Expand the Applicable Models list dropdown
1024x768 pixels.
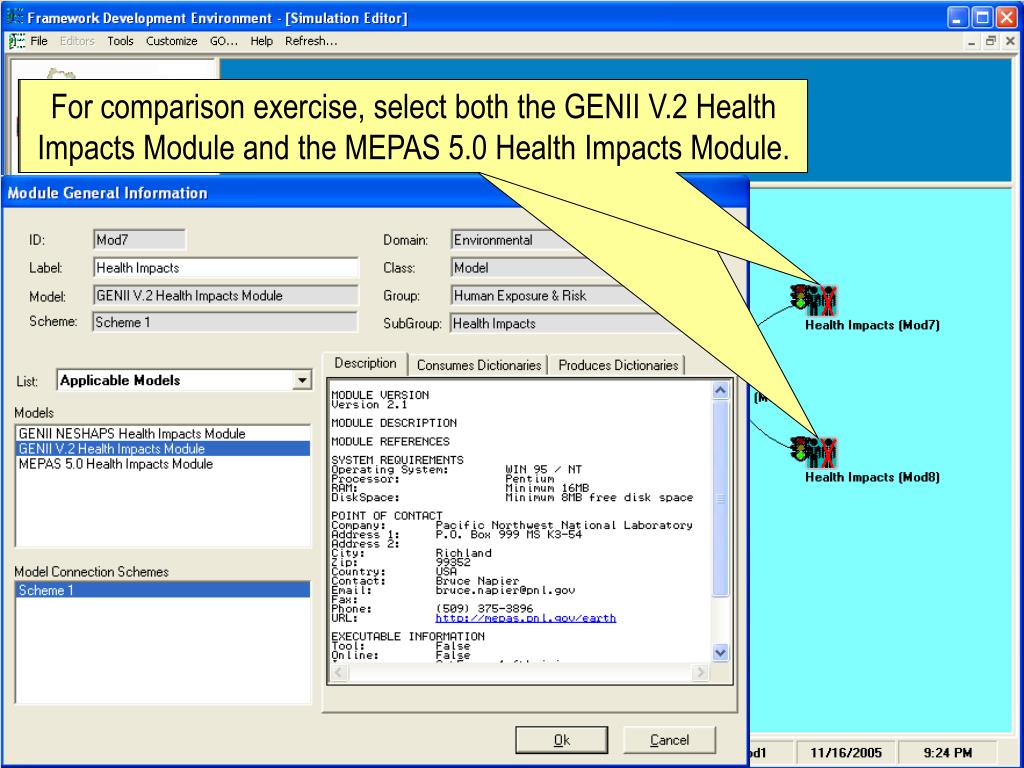[x=302, y=380]
